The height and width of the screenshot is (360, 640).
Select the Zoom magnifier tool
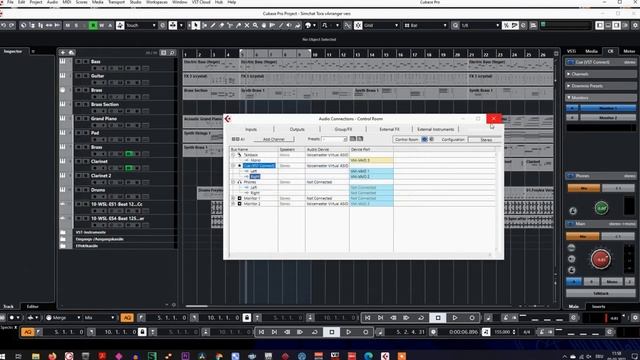click(x=255, y=25)
